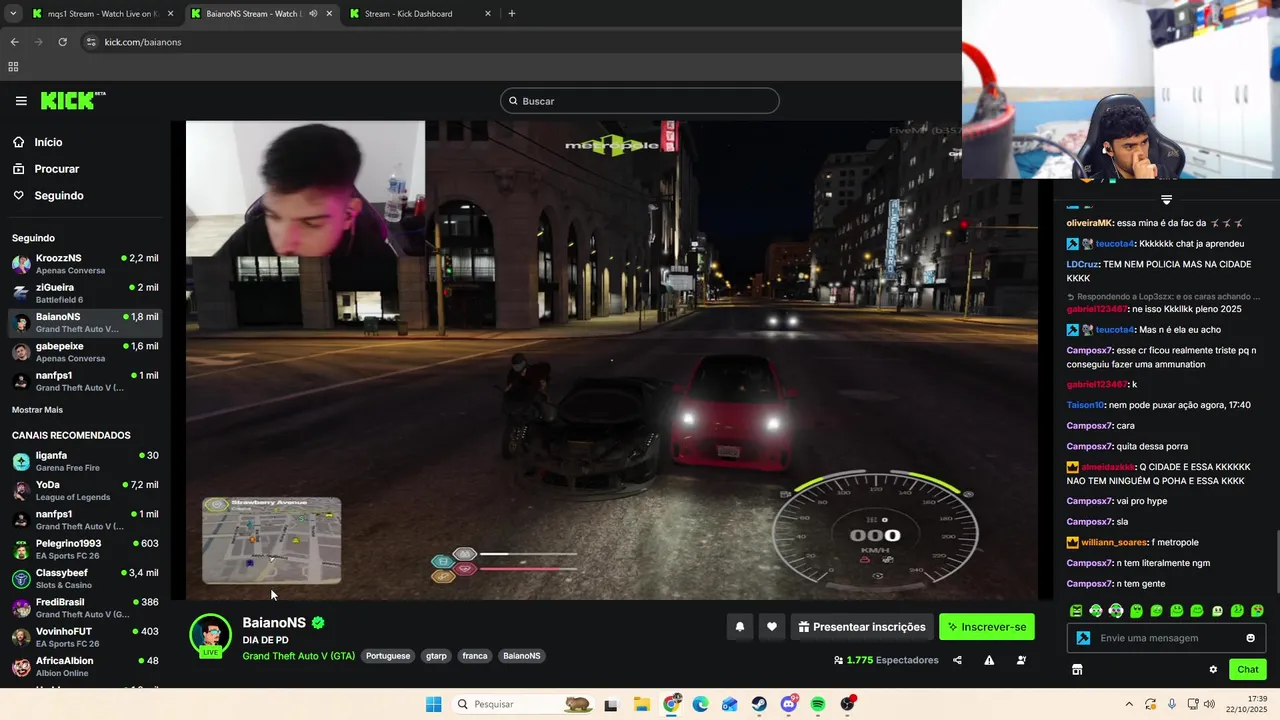Reload the page
This screenshot has width=1280, height=720.
[62, 42]
